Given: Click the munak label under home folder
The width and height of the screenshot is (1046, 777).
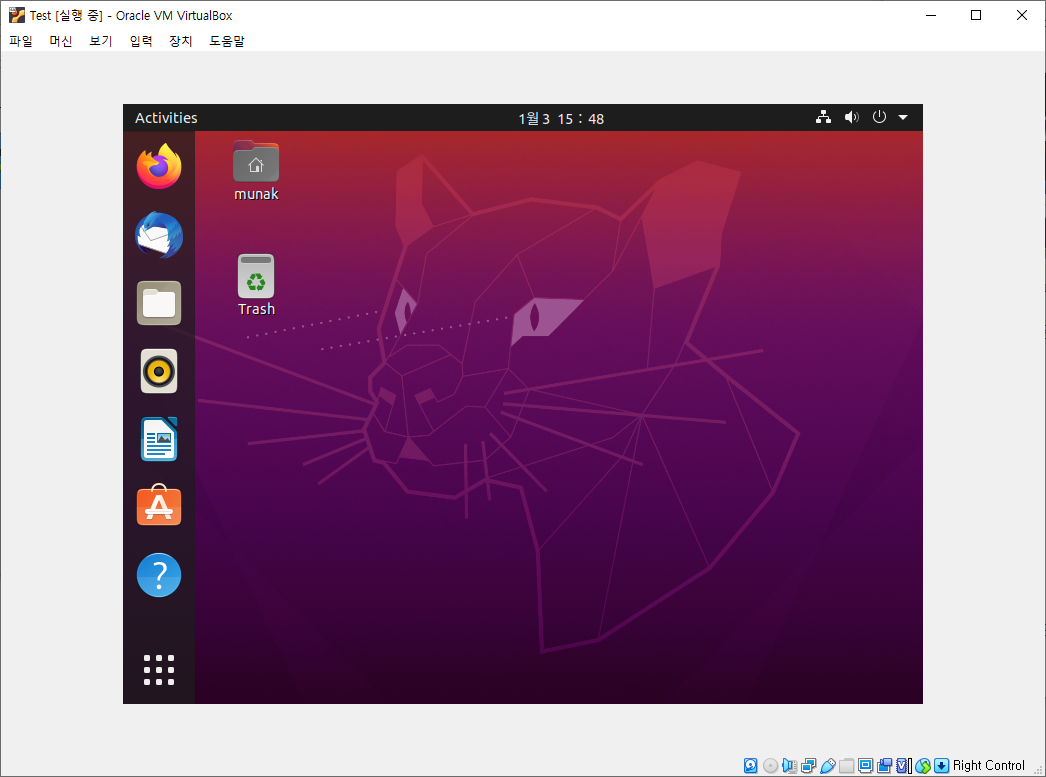Looking at the screenshot, I should pyautogui.click(x=256, y=194).
